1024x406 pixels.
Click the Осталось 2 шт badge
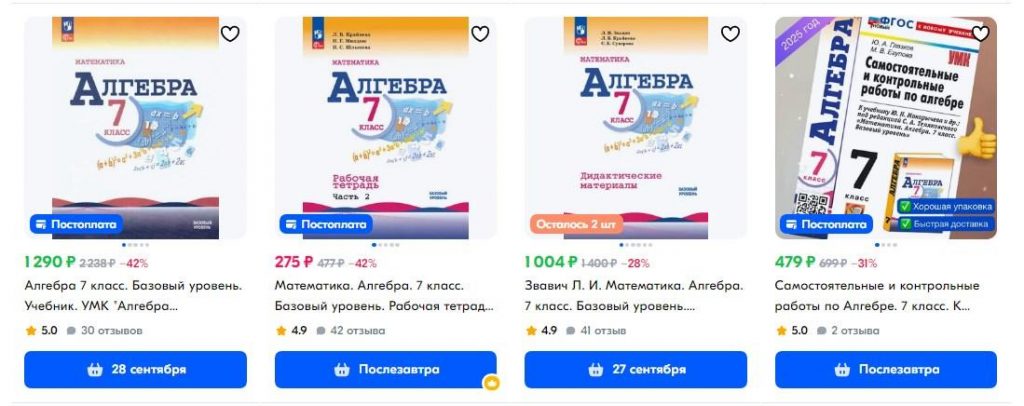(x=576, y=225)
